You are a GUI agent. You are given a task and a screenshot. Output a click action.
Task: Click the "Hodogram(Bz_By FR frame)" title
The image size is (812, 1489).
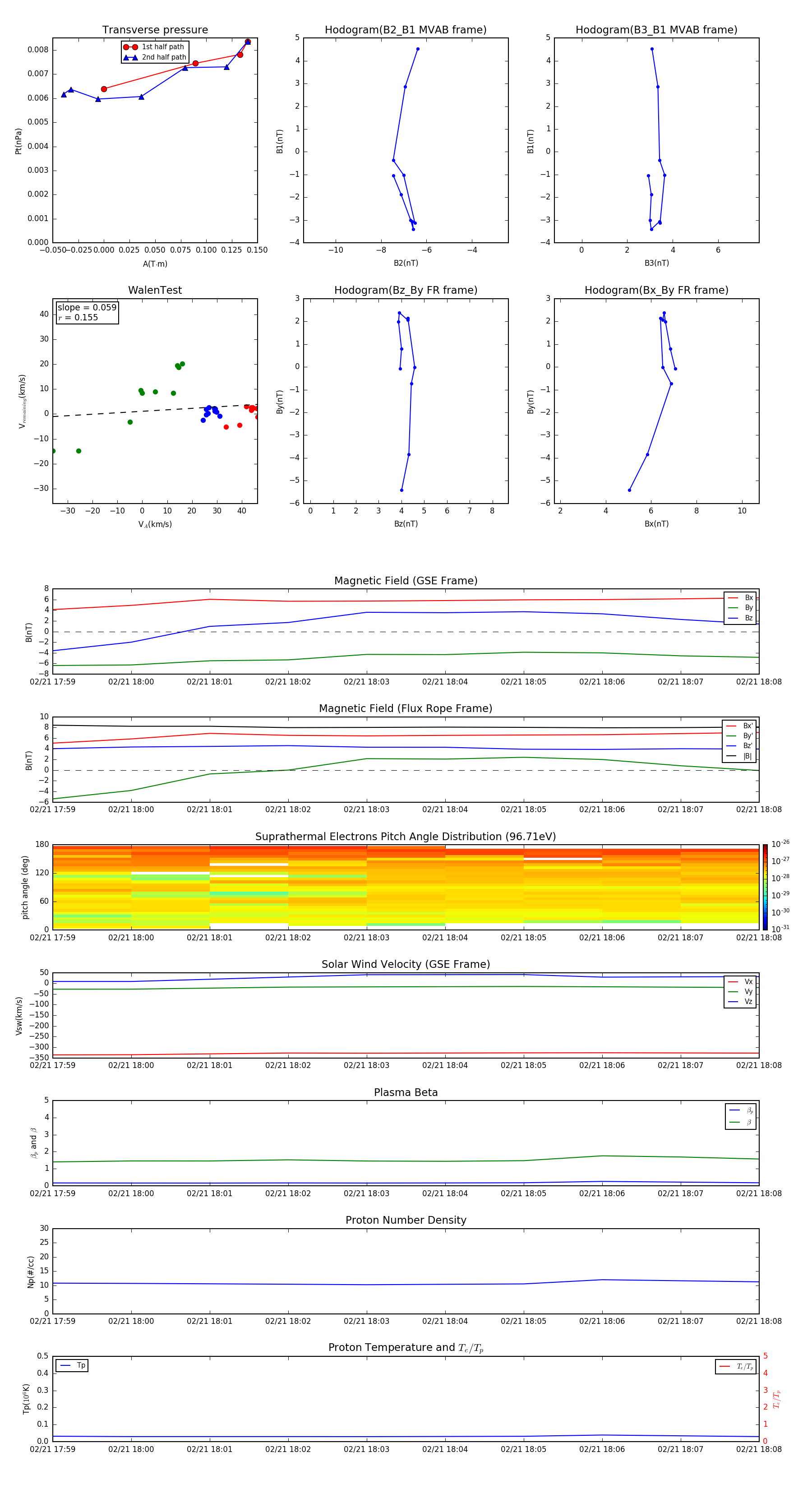coord(406,290)
